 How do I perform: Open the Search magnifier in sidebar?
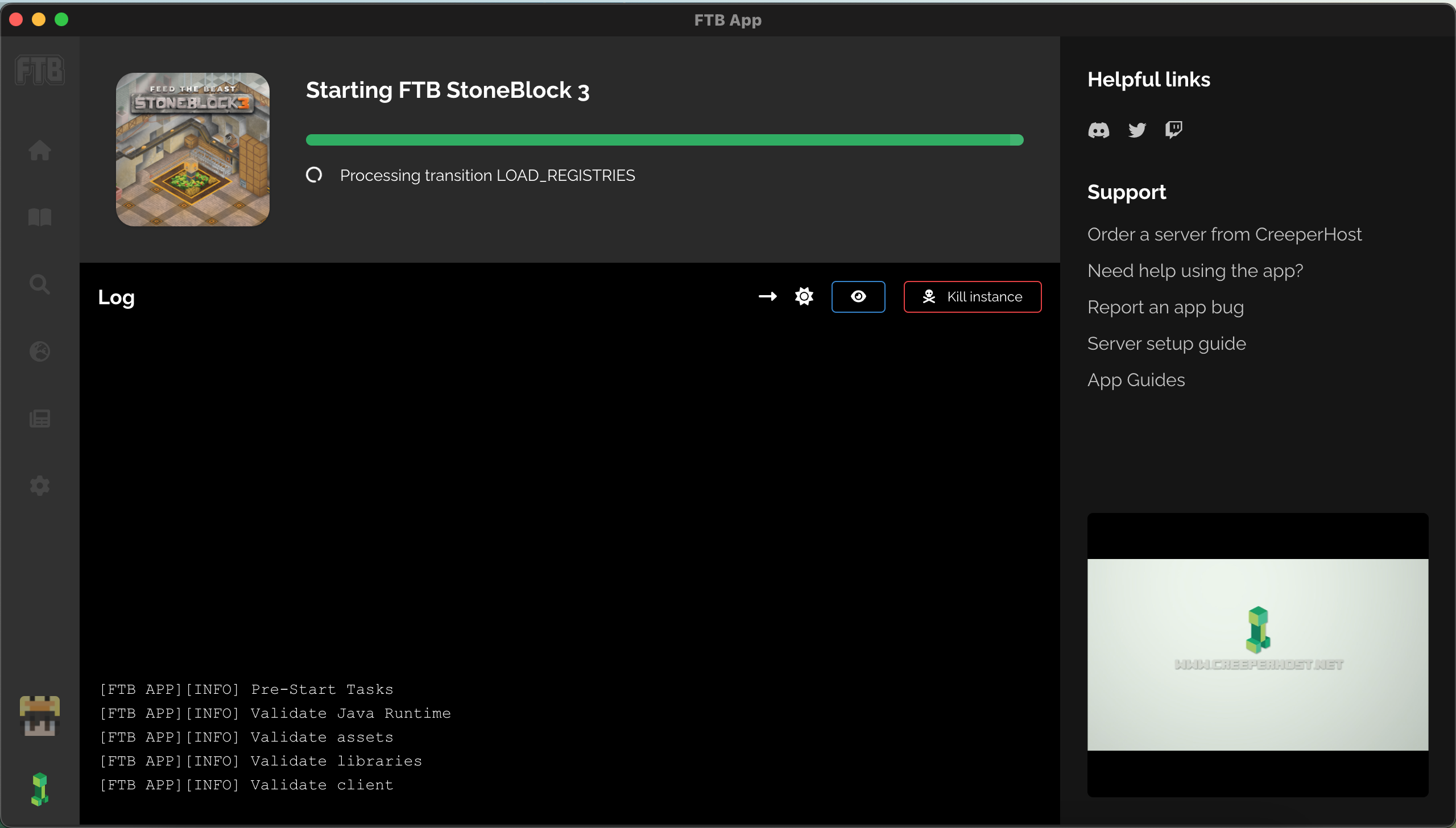click(40, 284)
